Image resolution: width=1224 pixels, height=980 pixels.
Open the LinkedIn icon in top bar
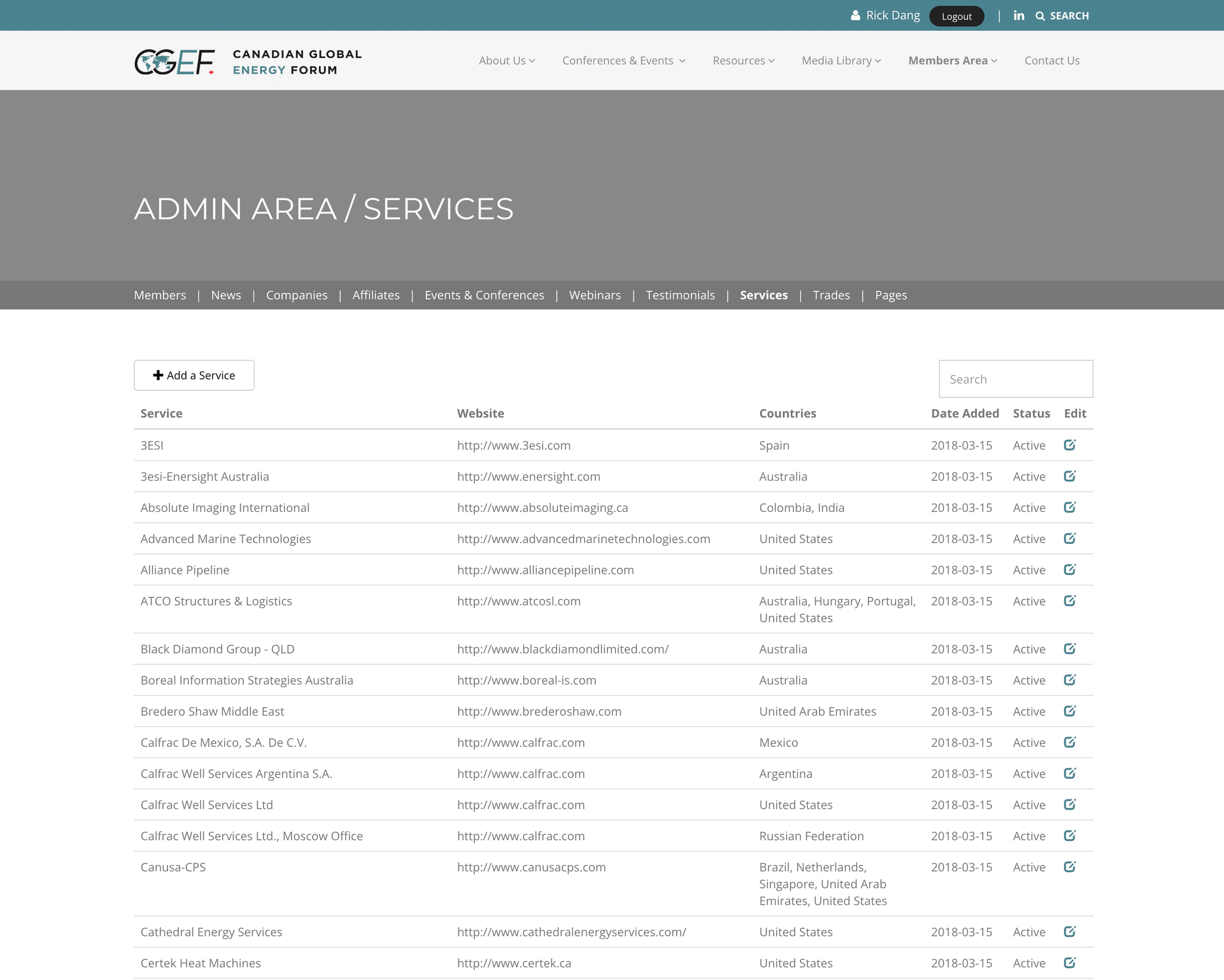point(1018,15)
